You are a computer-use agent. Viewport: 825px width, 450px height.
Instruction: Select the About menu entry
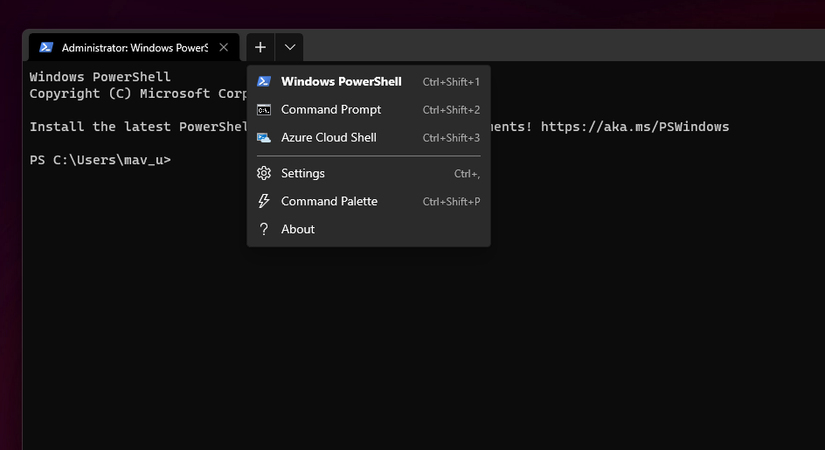pyautogui.click(x=369, y=229)
